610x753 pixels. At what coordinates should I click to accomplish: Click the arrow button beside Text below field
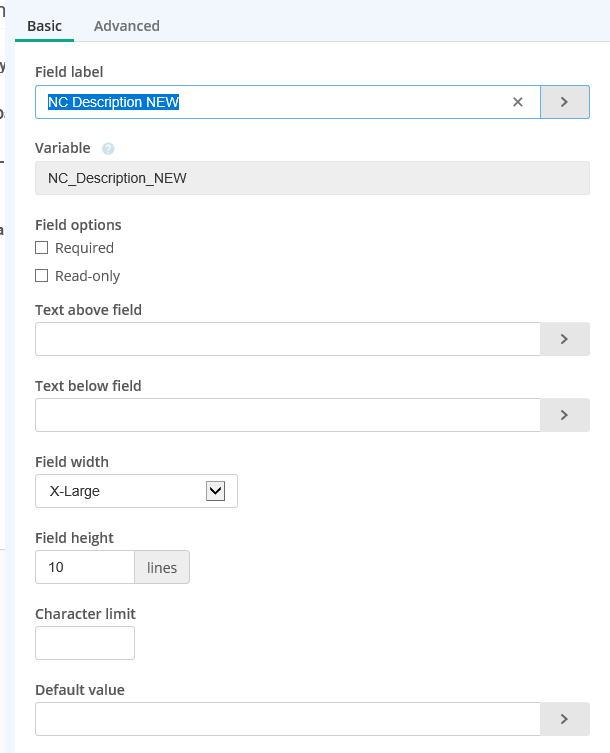coord(564,415)
